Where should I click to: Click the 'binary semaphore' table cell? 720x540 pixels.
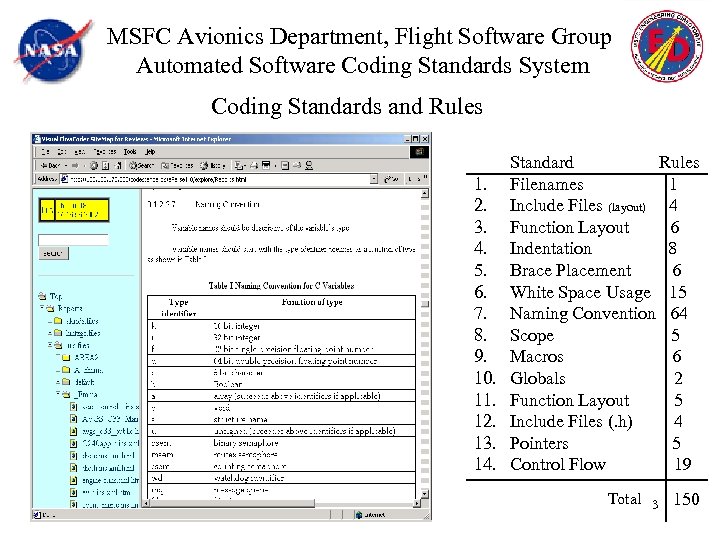(246, 443)
